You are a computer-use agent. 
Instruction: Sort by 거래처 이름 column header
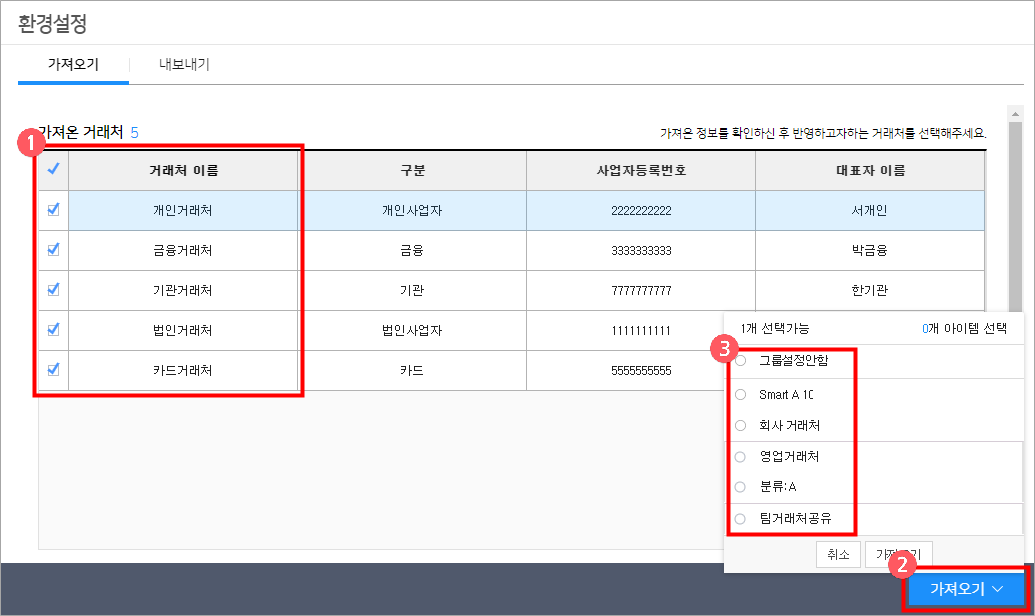[x=184, y=170]
